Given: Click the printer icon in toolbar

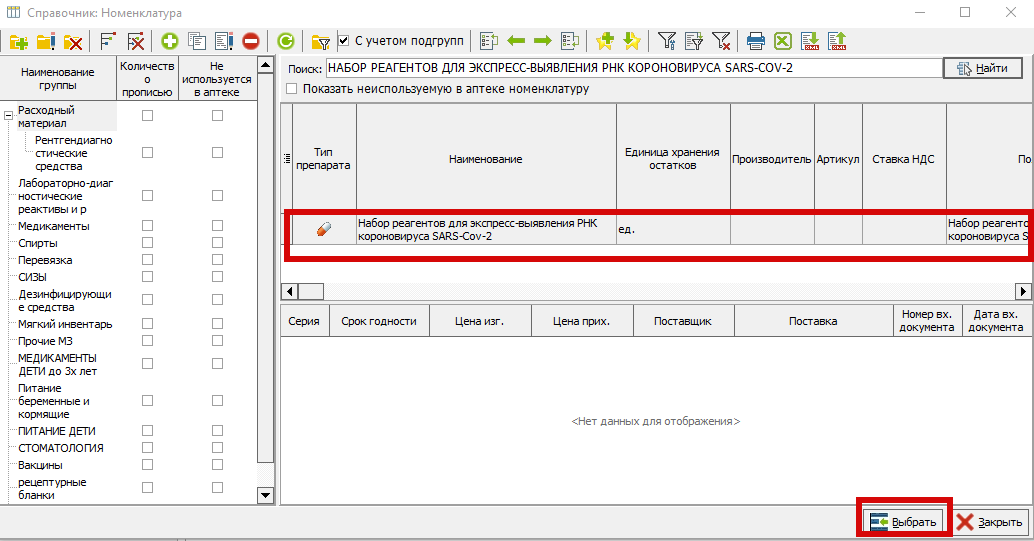Looking at the screenshot, I should [756, 41].
